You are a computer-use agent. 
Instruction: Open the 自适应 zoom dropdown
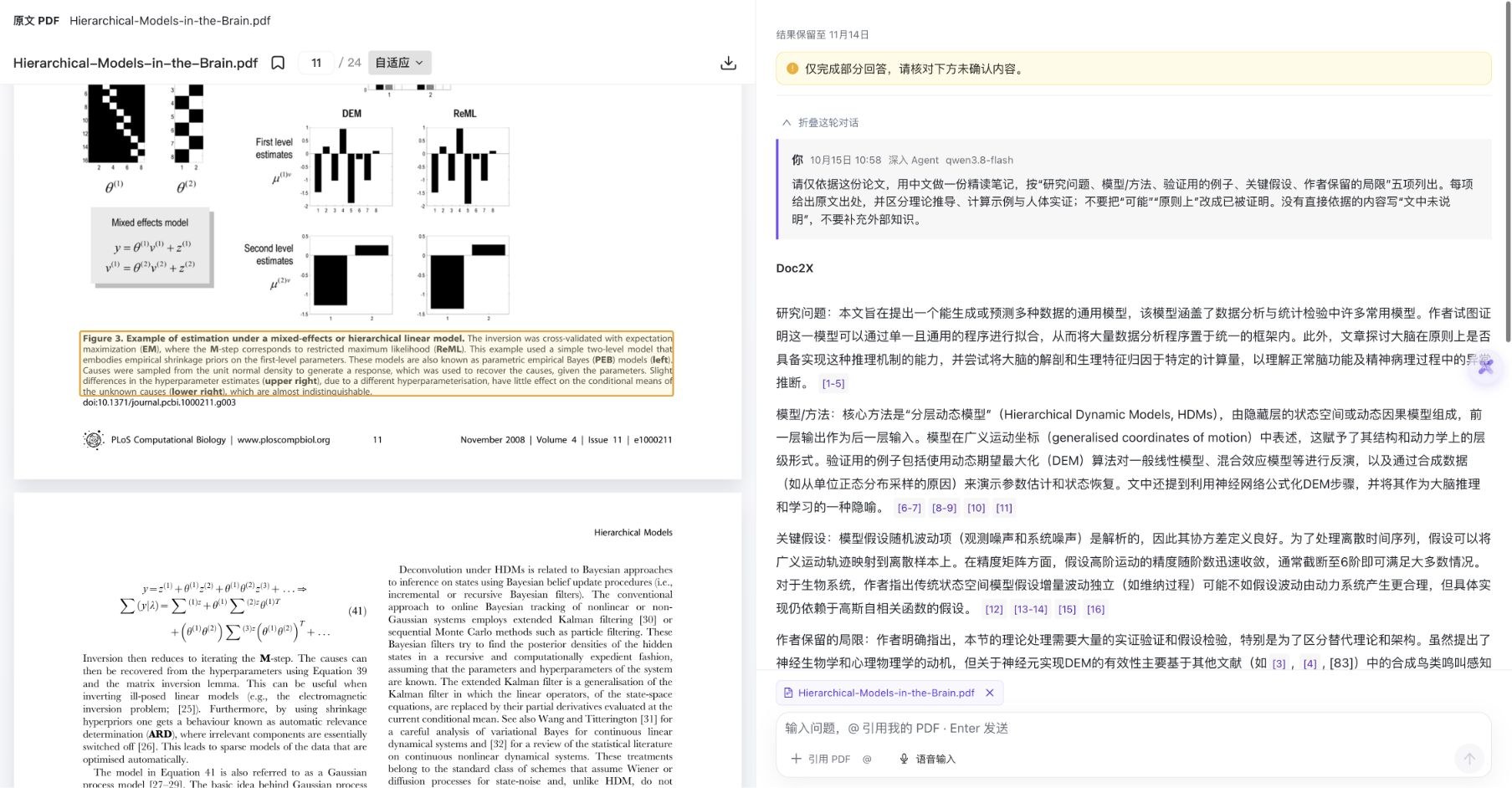point(399,63)
